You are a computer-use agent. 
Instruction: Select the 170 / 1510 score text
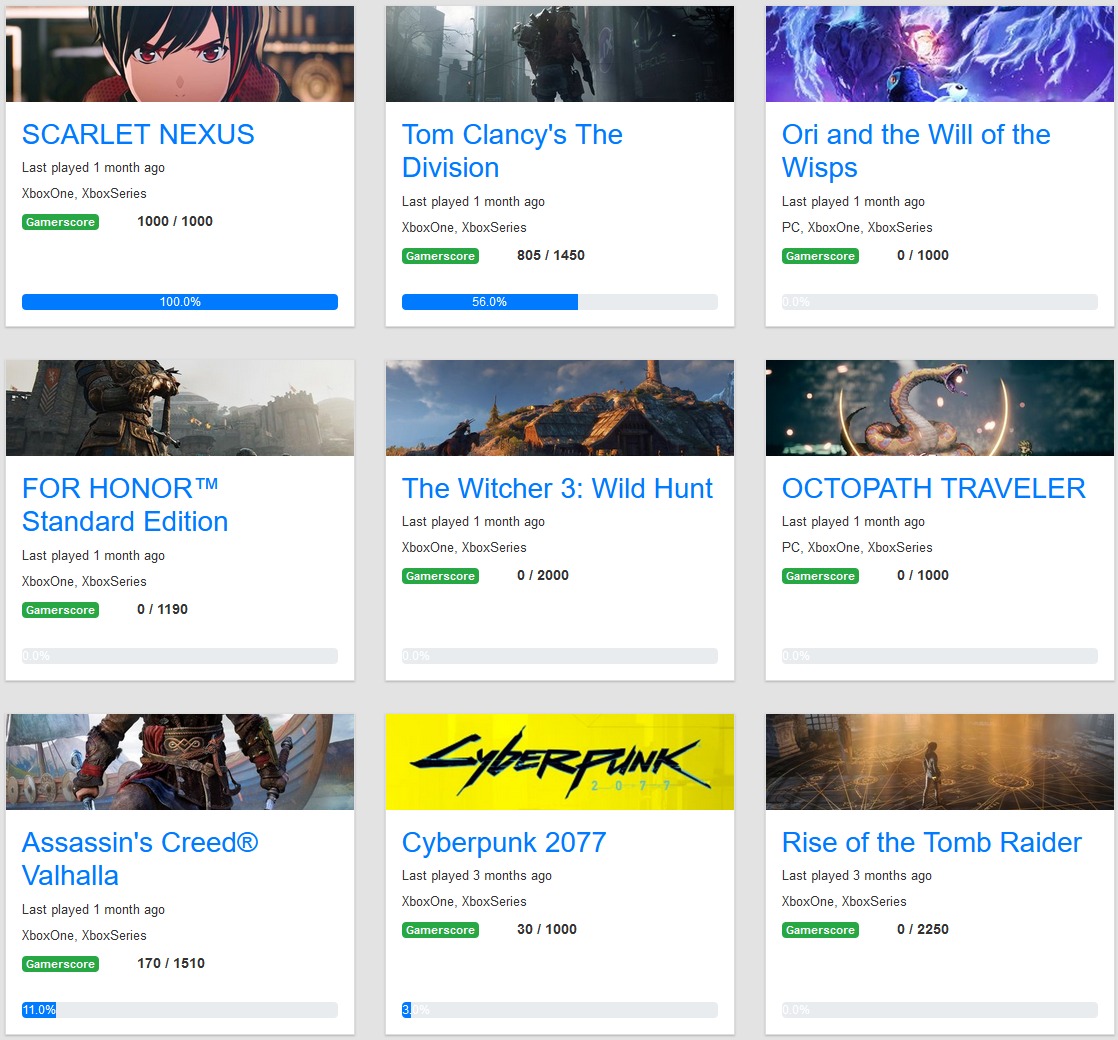click(x=171, y=964)
